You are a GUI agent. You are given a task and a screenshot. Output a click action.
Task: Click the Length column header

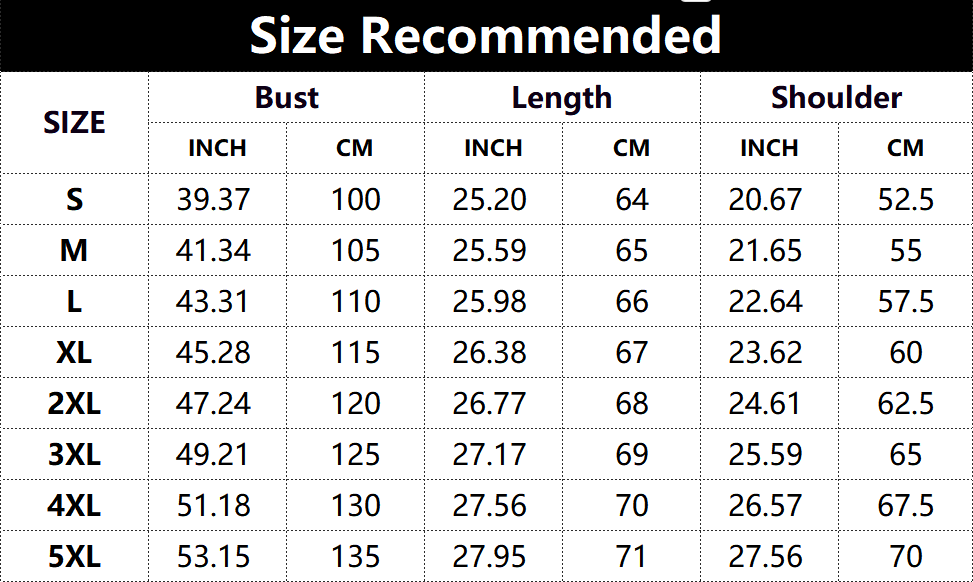(562, 98)
